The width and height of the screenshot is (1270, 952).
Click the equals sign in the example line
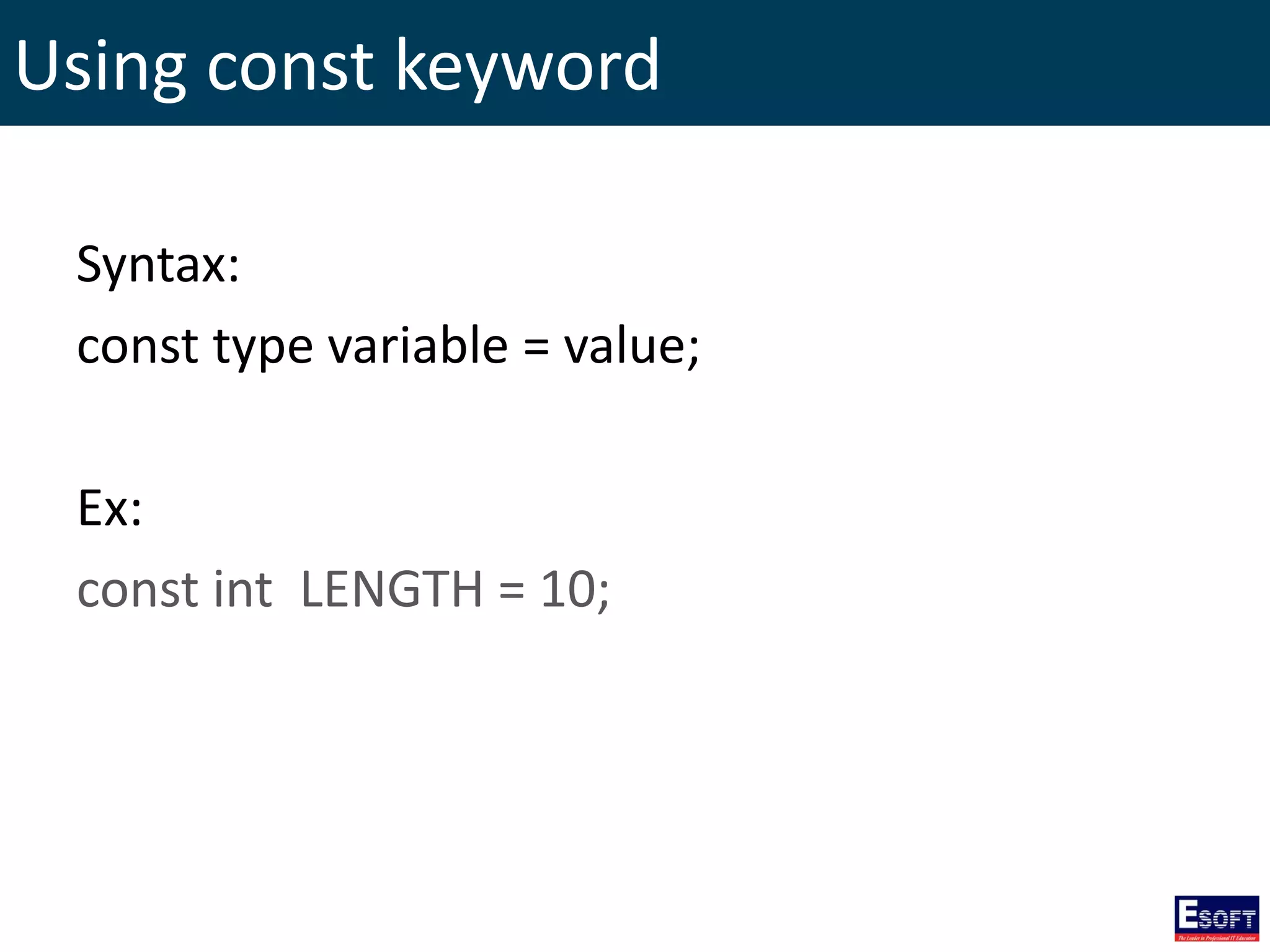(512, 591)
